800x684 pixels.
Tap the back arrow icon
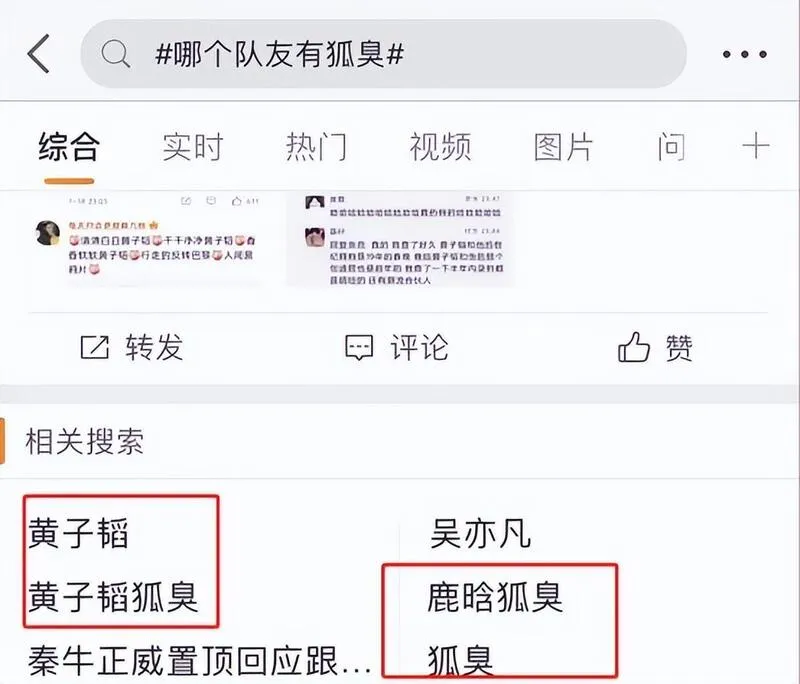[39, 54]
